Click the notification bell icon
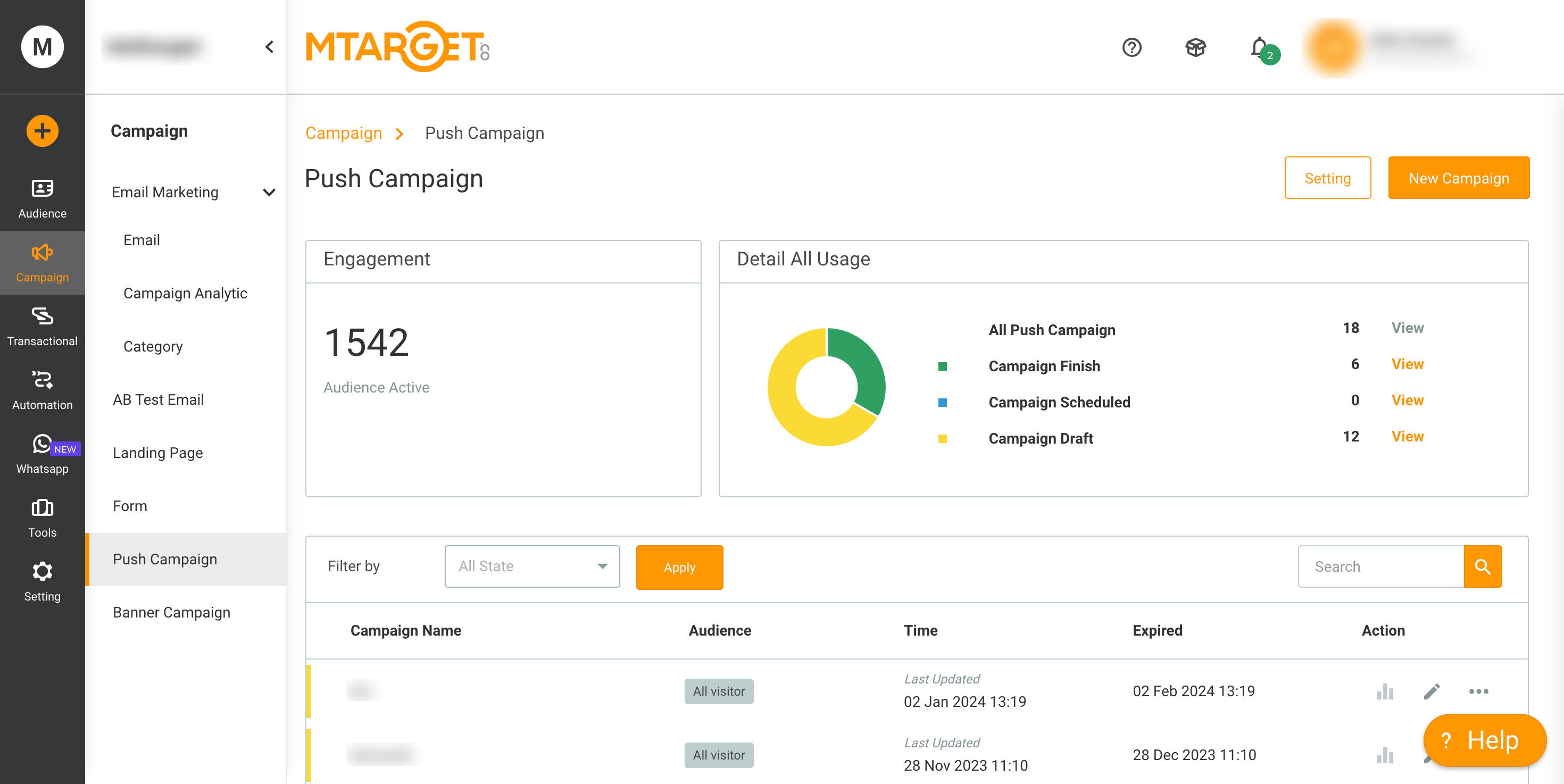1564x784 pixels. pyautogui.click(x=1260, y=47)
